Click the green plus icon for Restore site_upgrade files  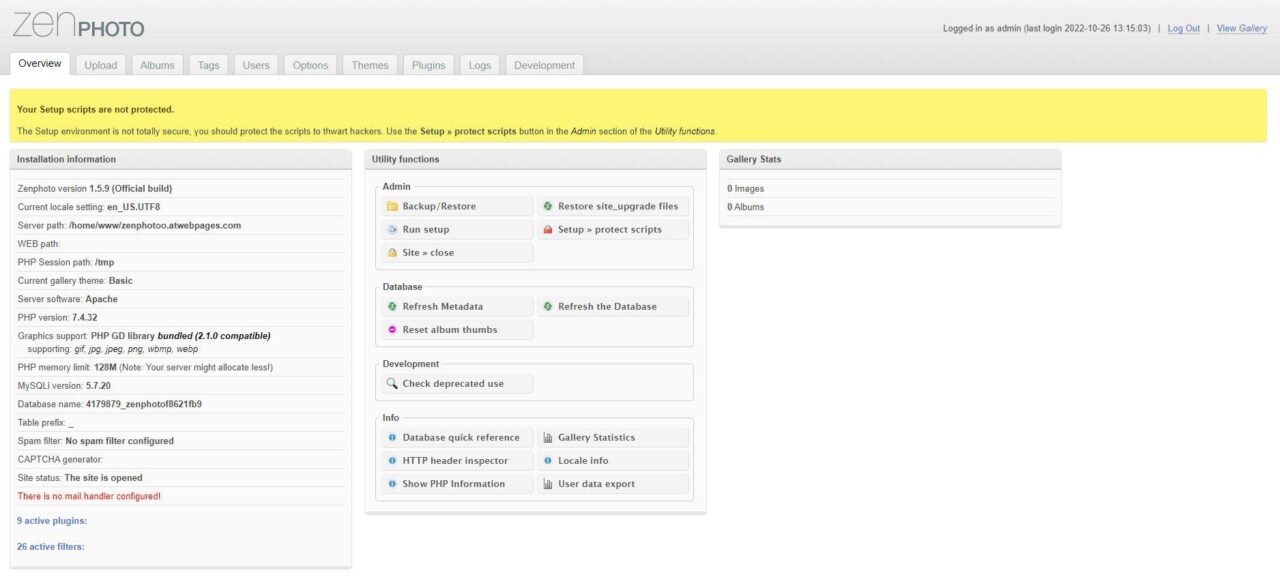pyautogui.click(x=548, y=206)
